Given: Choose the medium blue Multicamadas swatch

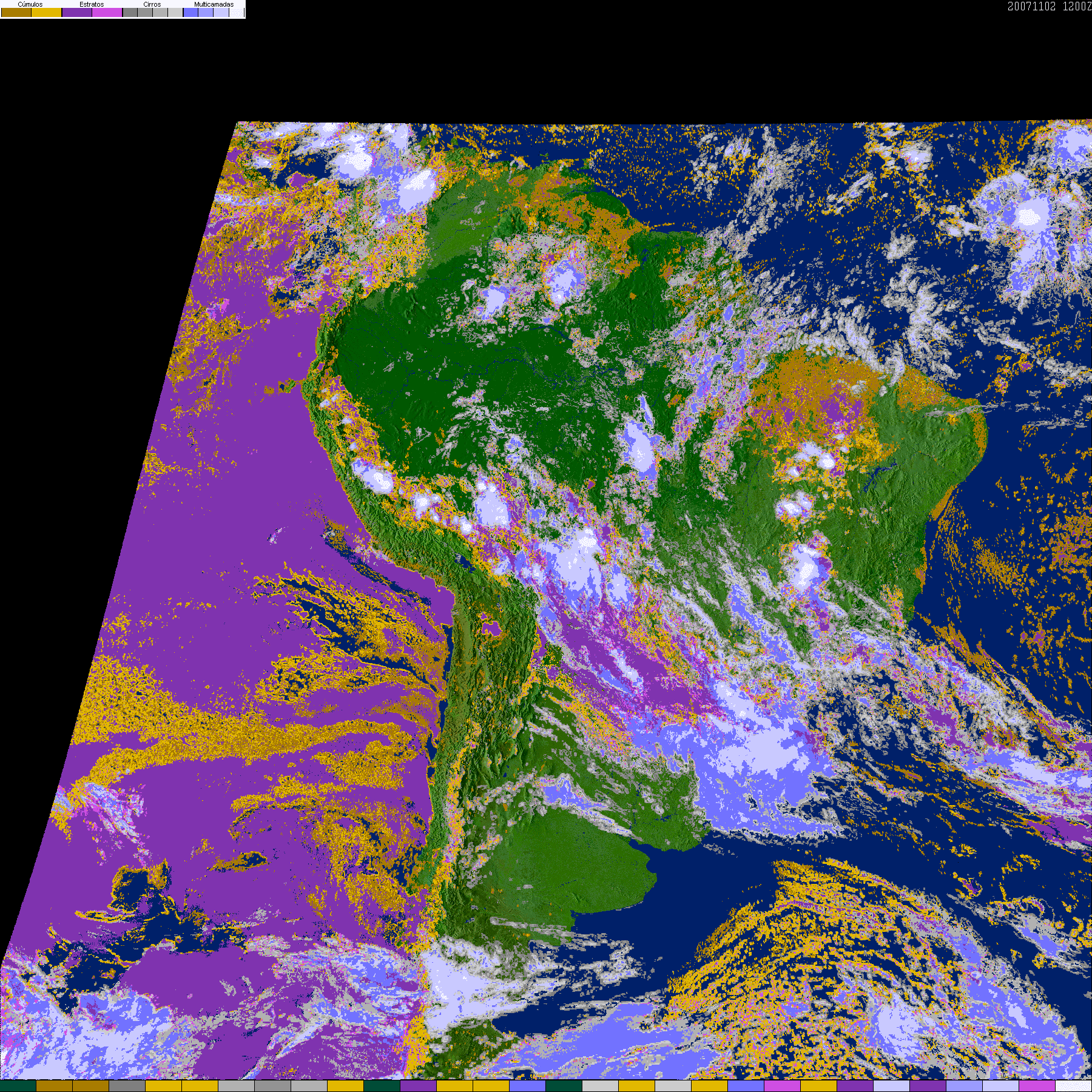Looking at the screenshot, I should (x=206, y=12).
